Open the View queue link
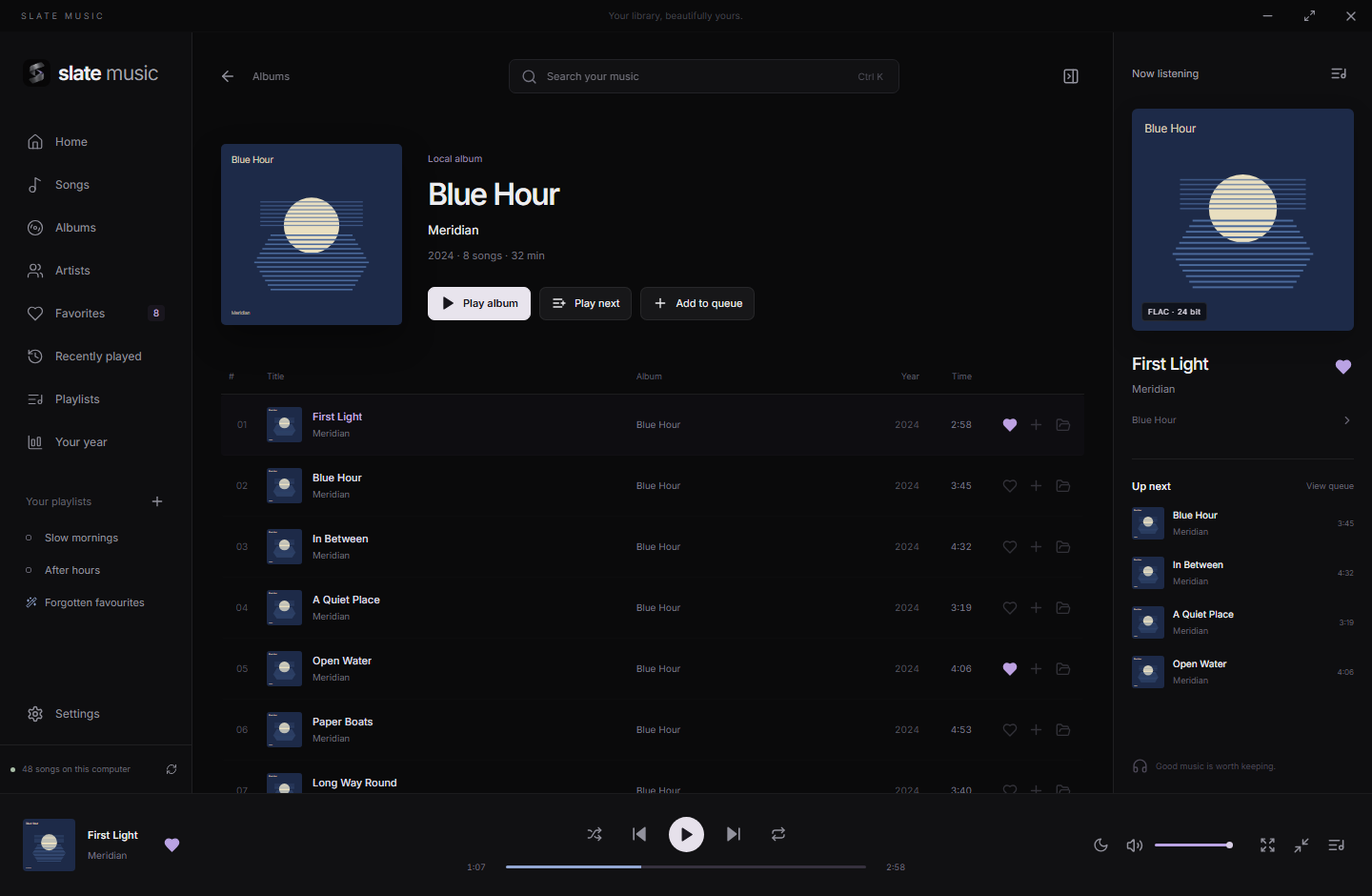 click(1329, 486)
